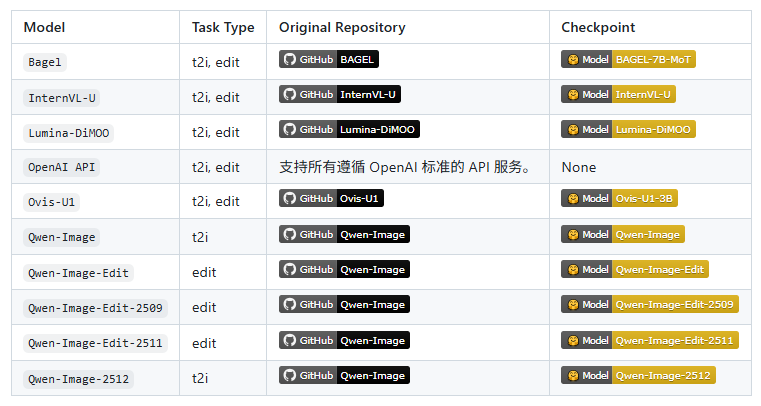The image size is (761, 406).
Task: Open the Ovis-U1 GitHub repository badge
Action: 331,198
